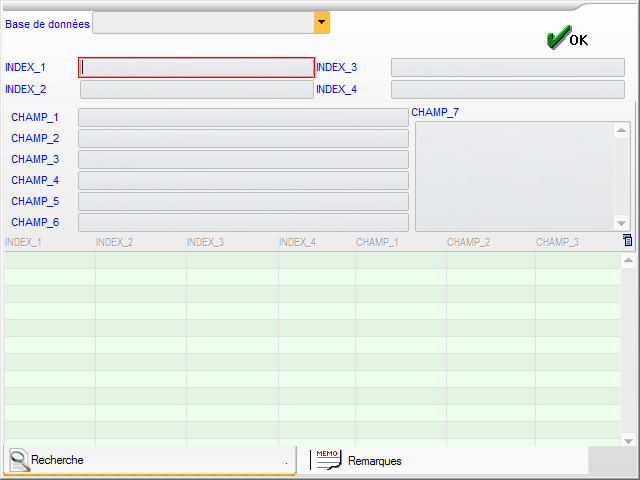
Task: Expand the Base de données dropdown arrow
Action: tap(321, 22)
